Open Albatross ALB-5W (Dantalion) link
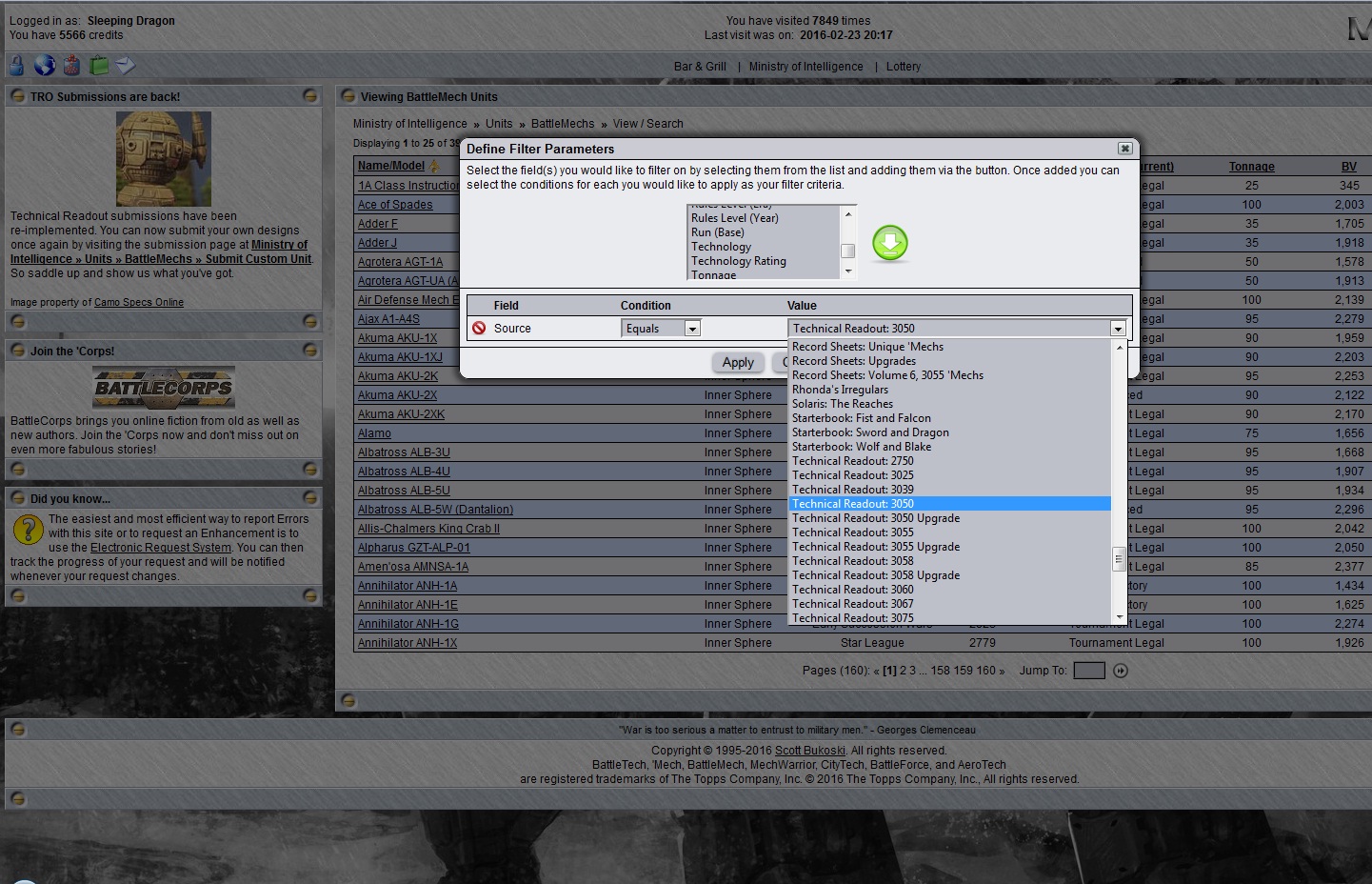Image resolution: width=1372 pixels, height=884 pixels. [435, 510]
